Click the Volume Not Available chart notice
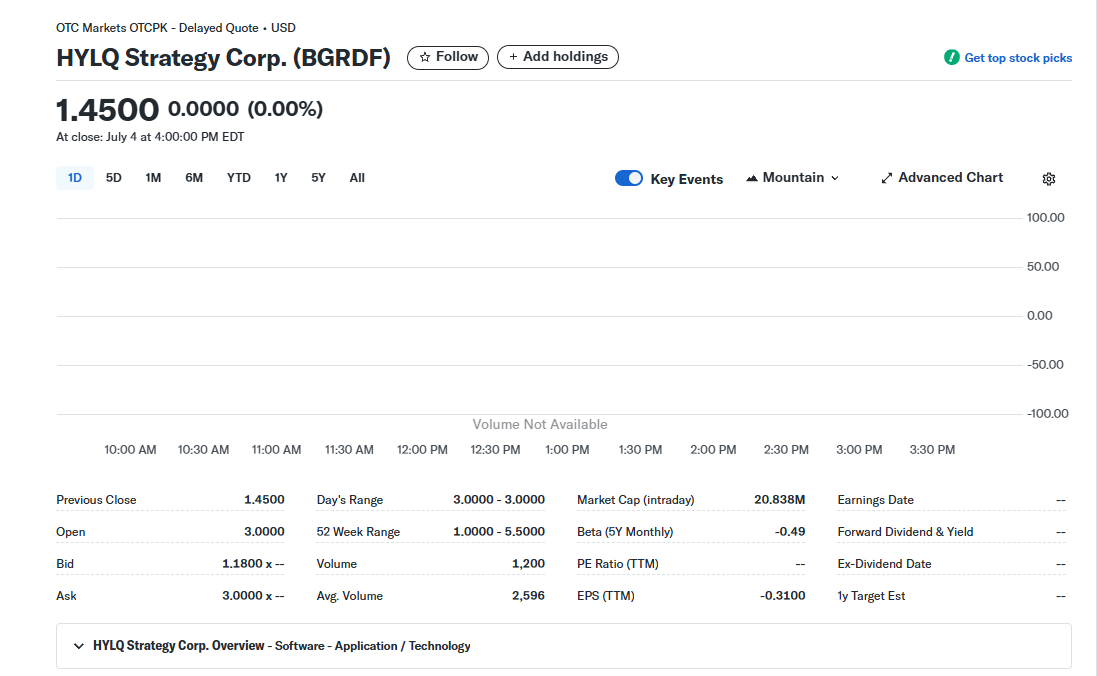The image size is (1097, 676). [540, 425]
